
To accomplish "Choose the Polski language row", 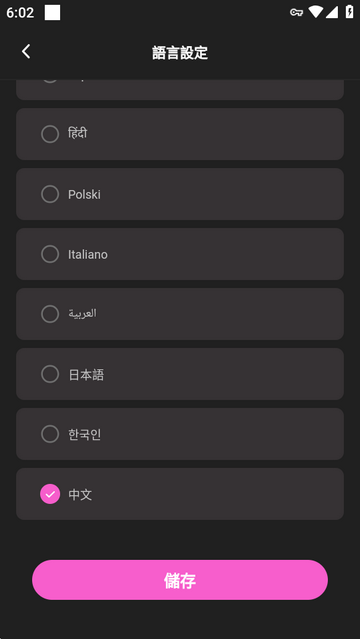I will (x=180, y=194).
